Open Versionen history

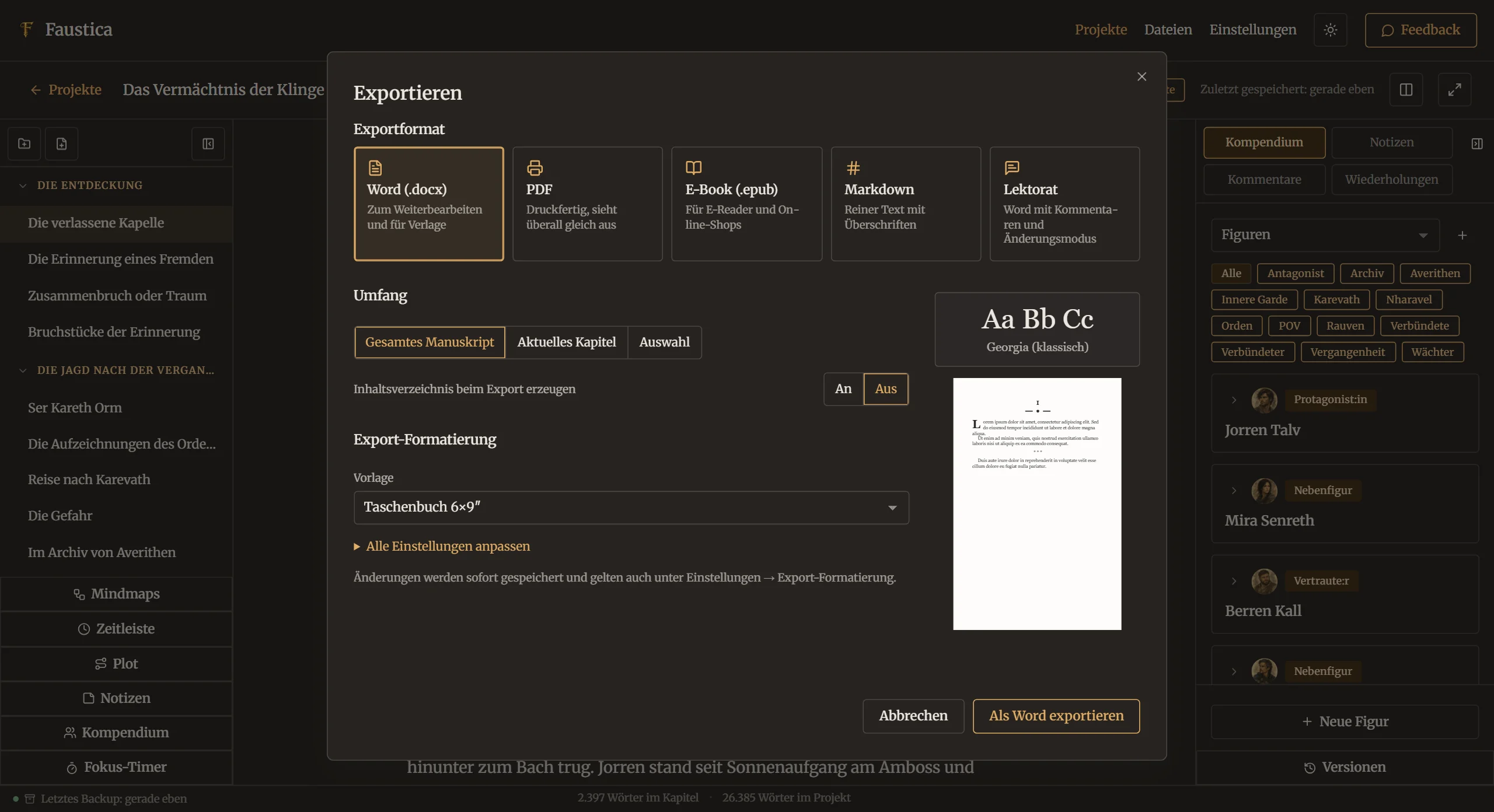1345,767
